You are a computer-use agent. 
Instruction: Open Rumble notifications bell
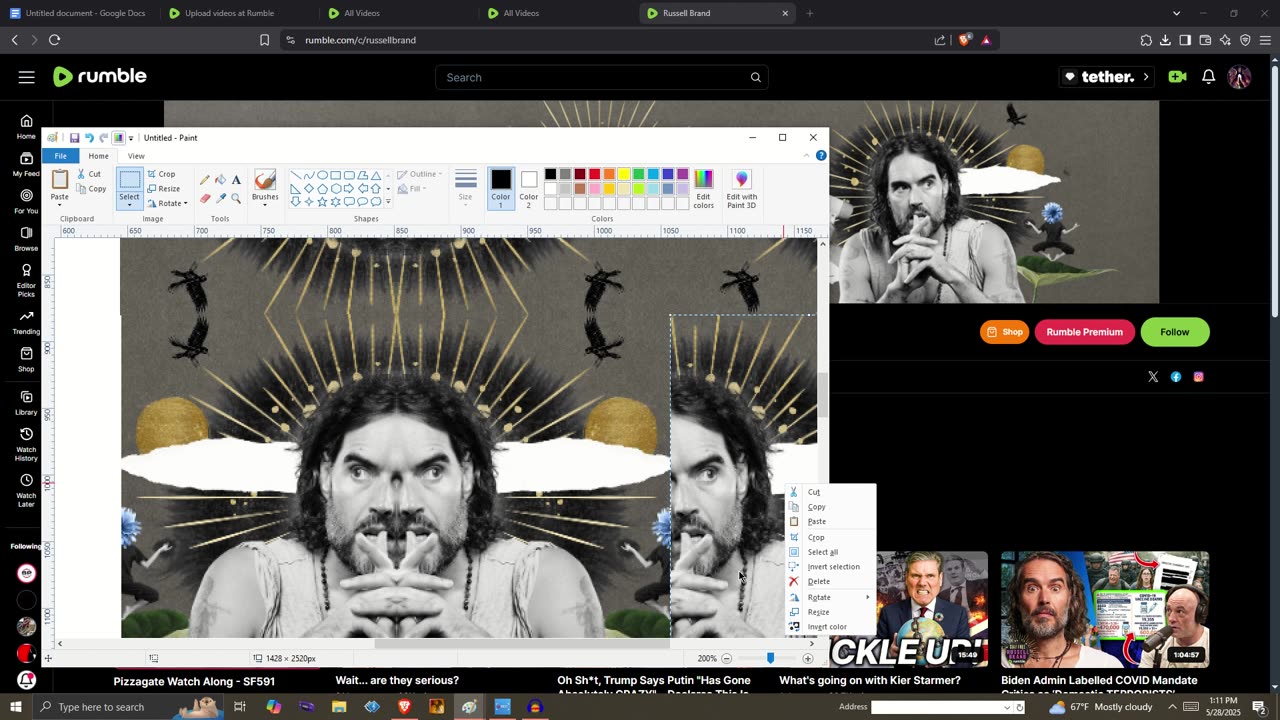(x=1208, y=77)
